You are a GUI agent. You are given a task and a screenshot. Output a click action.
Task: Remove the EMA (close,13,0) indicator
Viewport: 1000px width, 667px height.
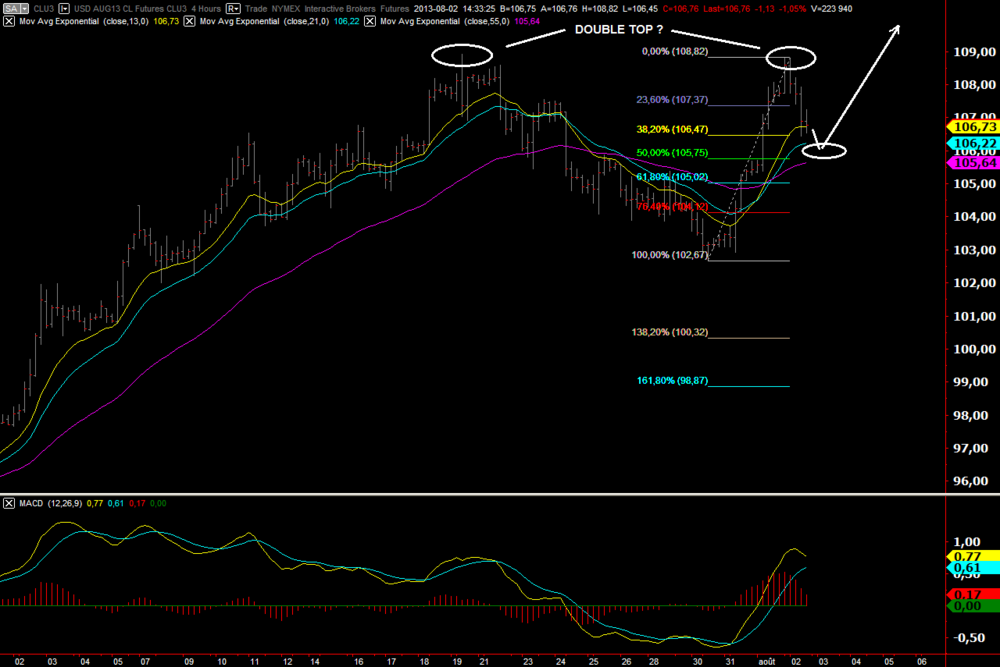[x=9, y=22]
